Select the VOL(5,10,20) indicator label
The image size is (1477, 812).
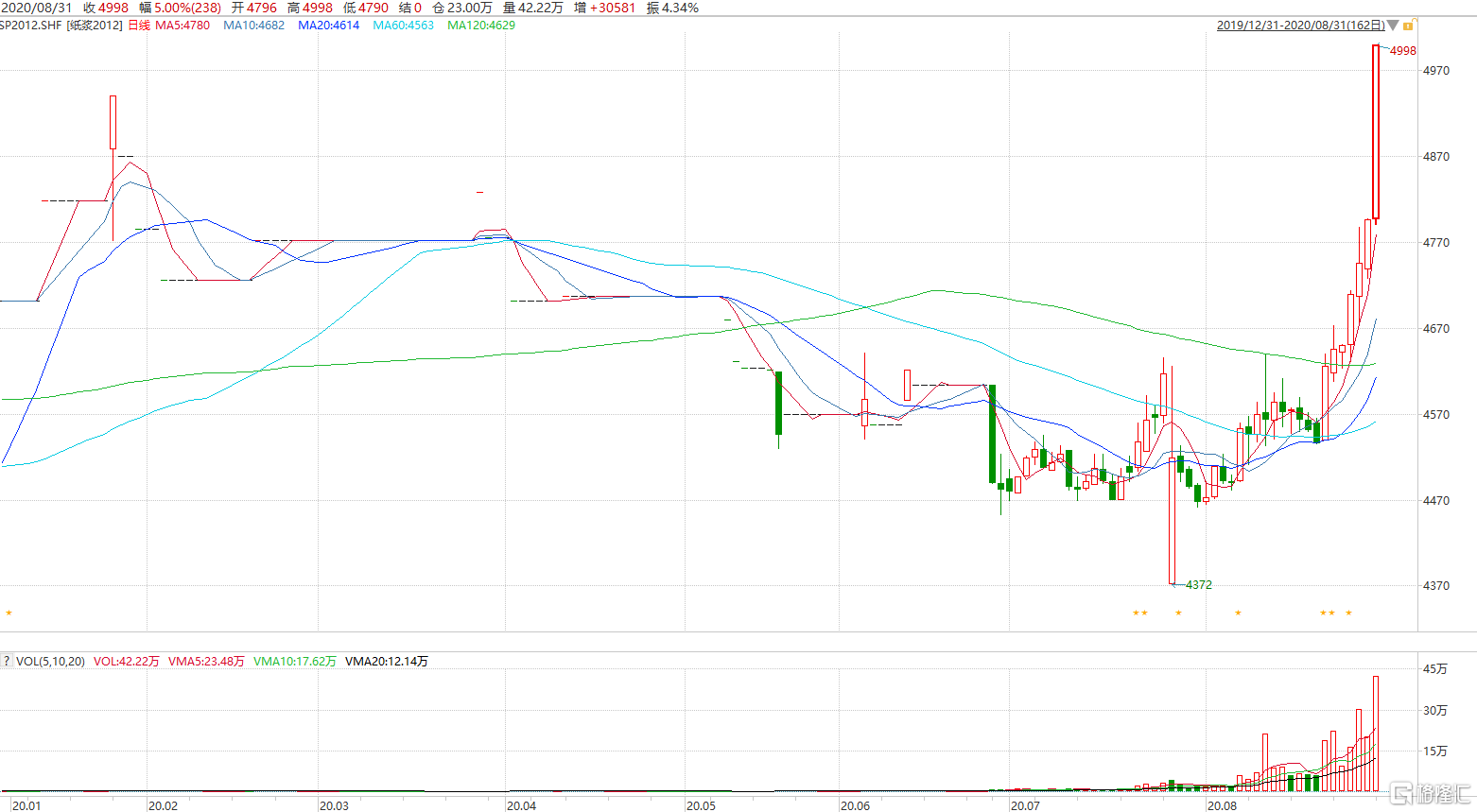tap(50, 661)
